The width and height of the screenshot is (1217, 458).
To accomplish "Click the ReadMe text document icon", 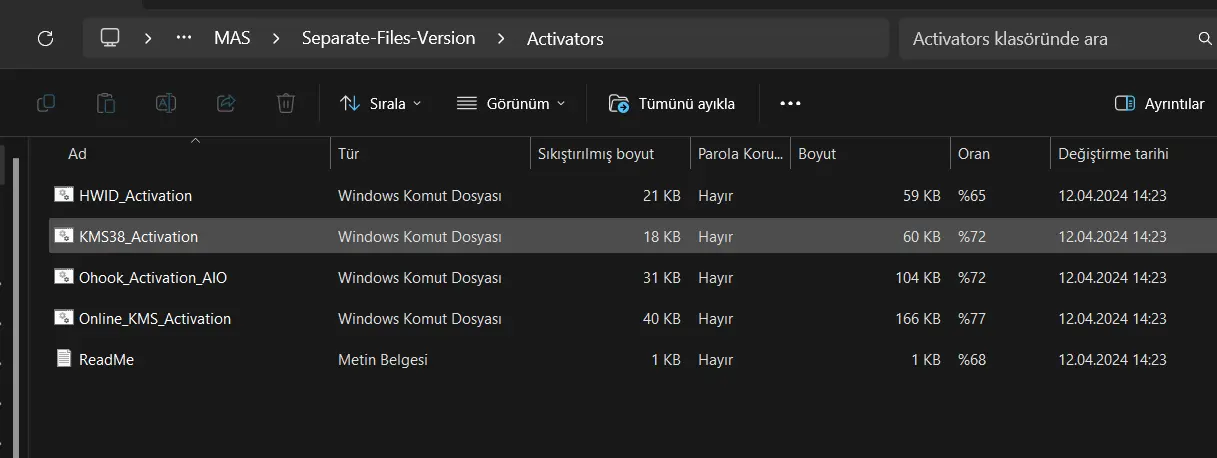I will tap(64, 359).
